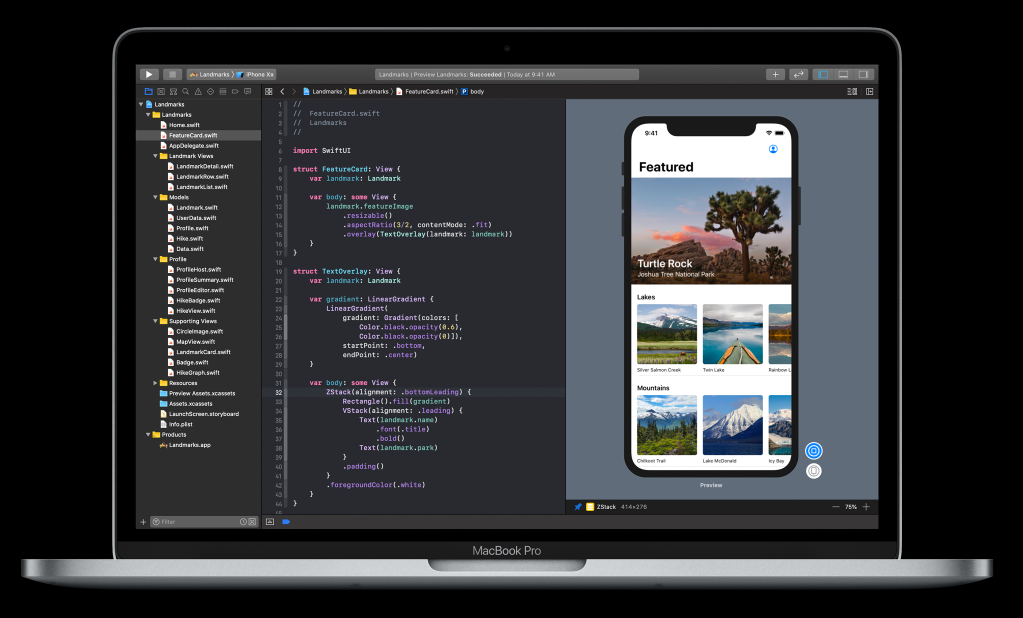Switch to the Source Control navigator
Screen dimensions: 1023x618
click(x=161, y=91)
